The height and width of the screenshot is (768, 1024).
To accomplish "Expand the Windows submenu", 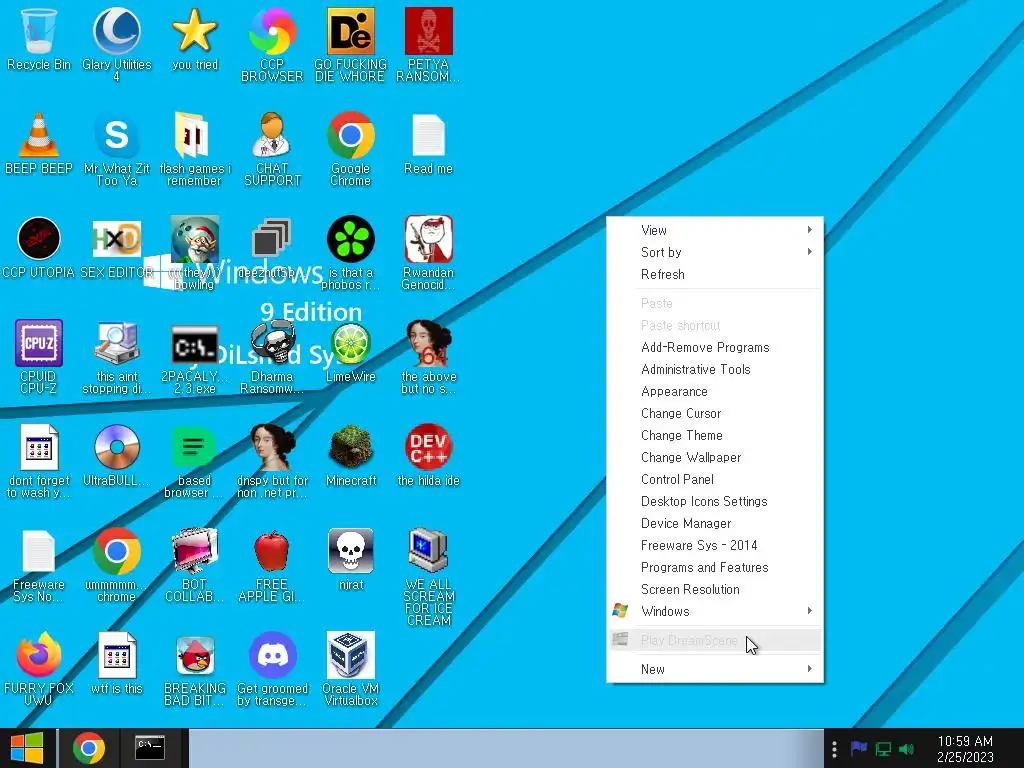I will [714, 611].
